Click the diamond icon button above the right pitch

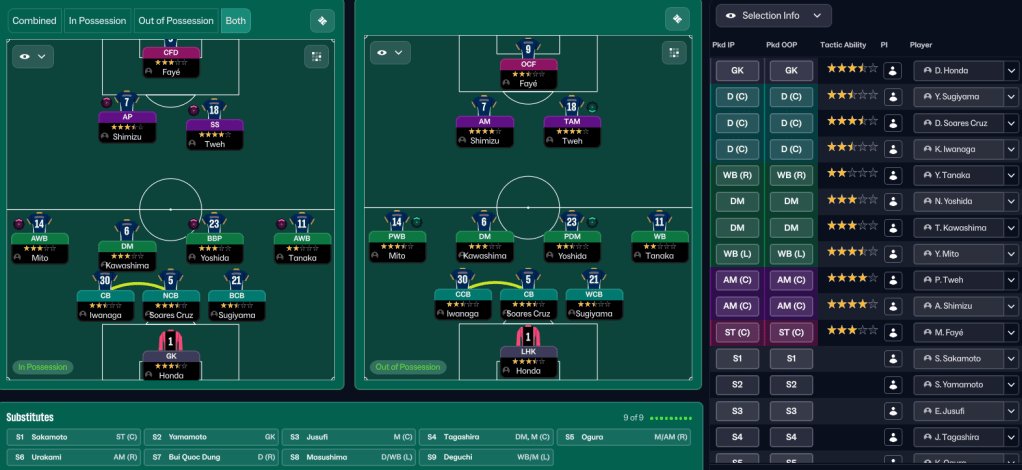677,20
